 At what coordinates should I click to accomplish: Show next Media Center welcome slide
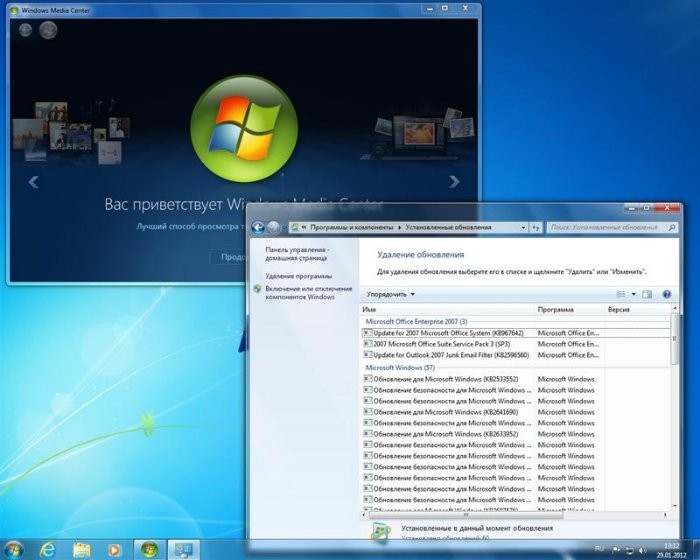[x=454, y=181]
